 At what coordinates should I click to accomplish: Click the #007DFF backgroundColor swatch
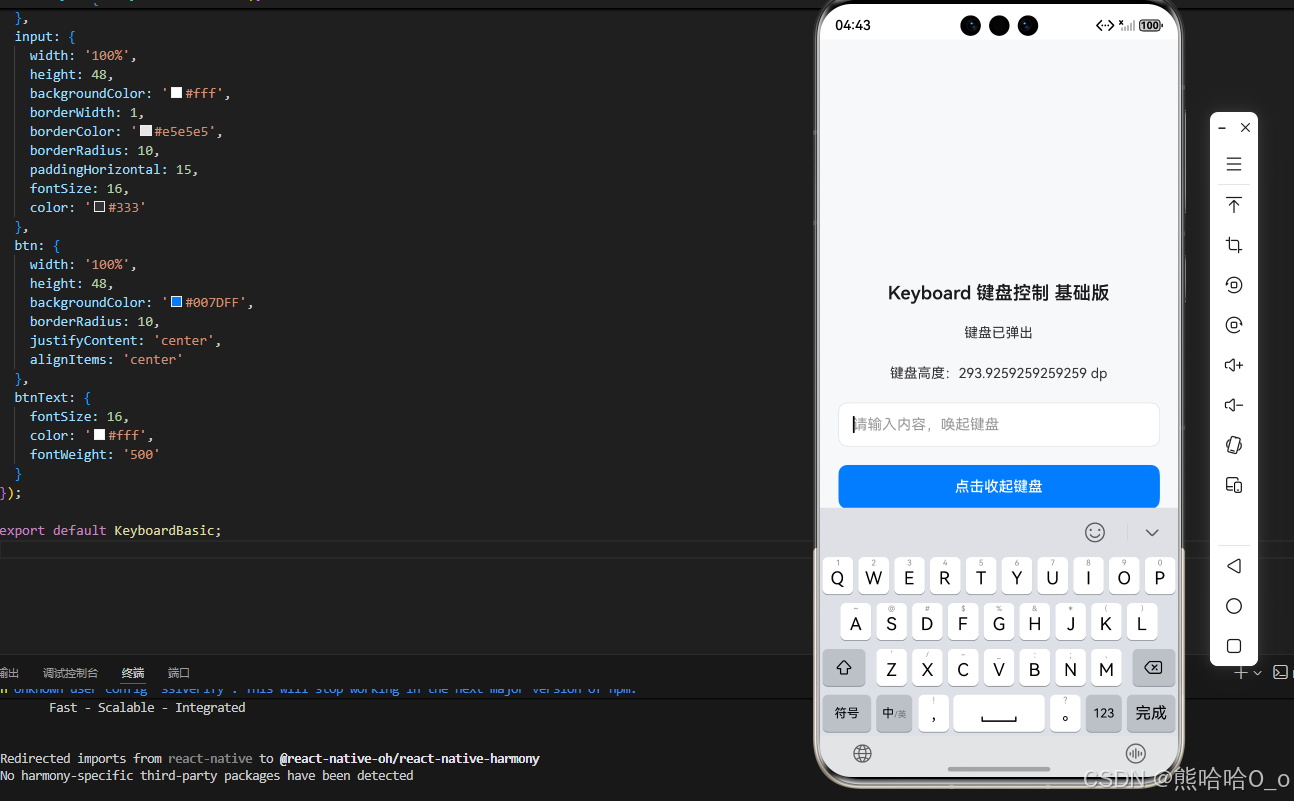[x=176, y=302]
